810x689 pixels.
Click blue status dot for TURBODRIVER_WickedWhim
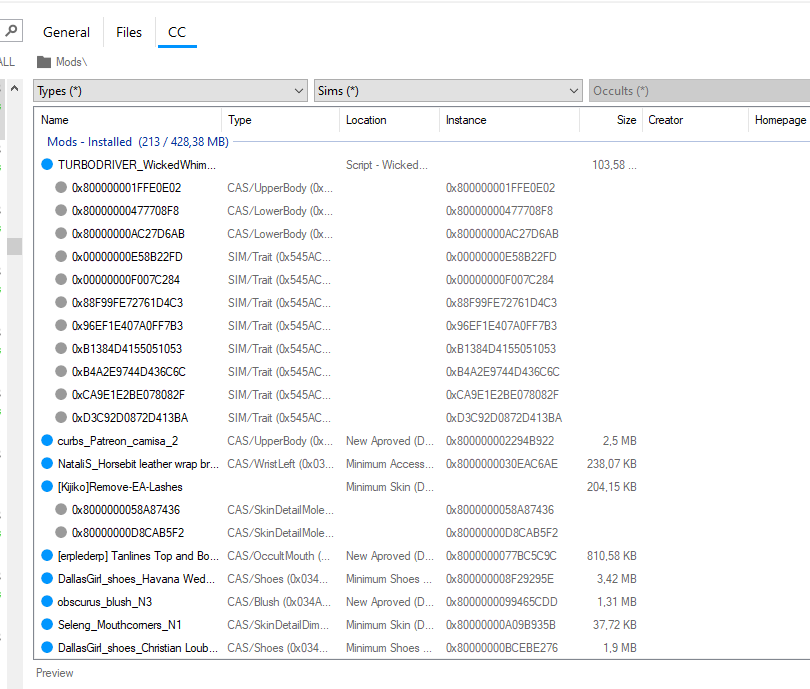[47, 165]
